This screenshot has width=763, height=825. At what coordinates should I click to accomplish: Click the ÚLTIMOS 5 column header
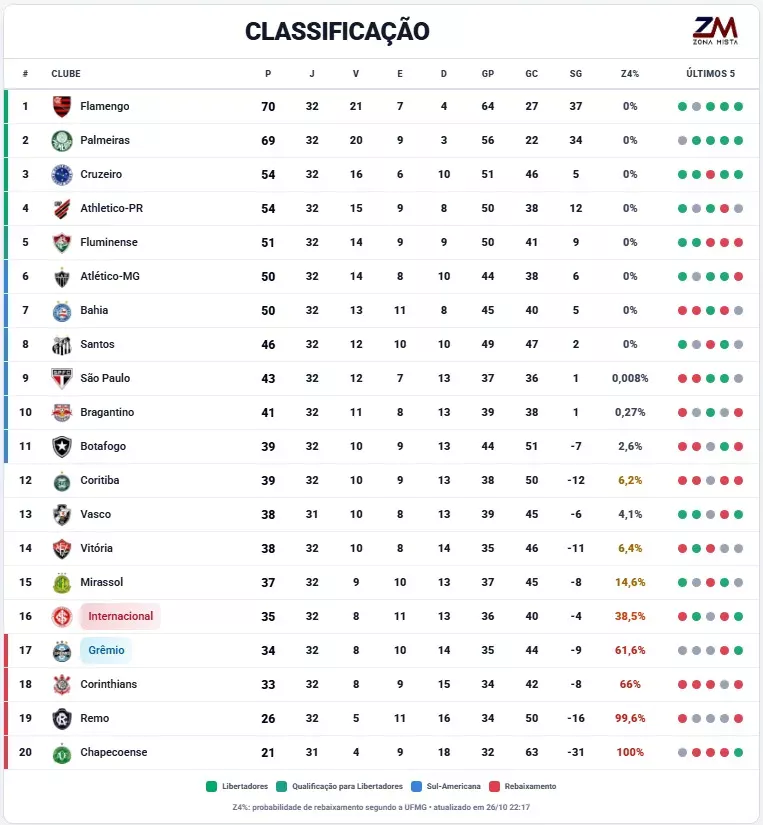pos(710,74)
